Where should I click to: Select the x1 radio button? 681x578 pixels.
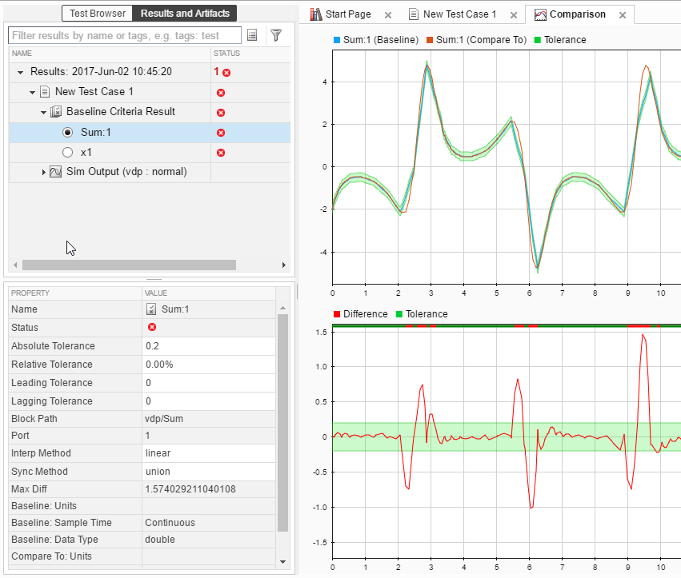[x=68, y=152]
